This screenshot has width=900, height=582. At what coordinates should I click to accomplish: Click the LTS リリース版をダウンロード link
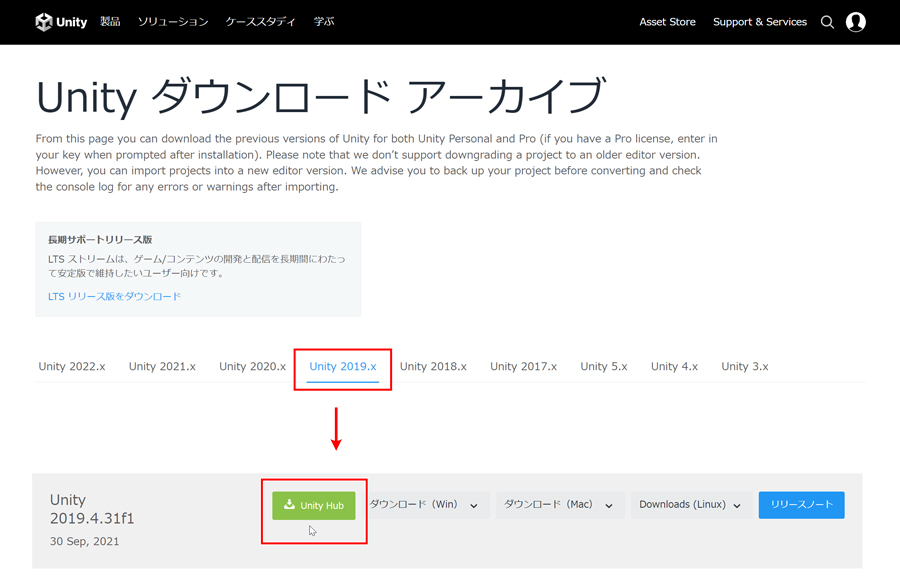(x=114, y=297)
